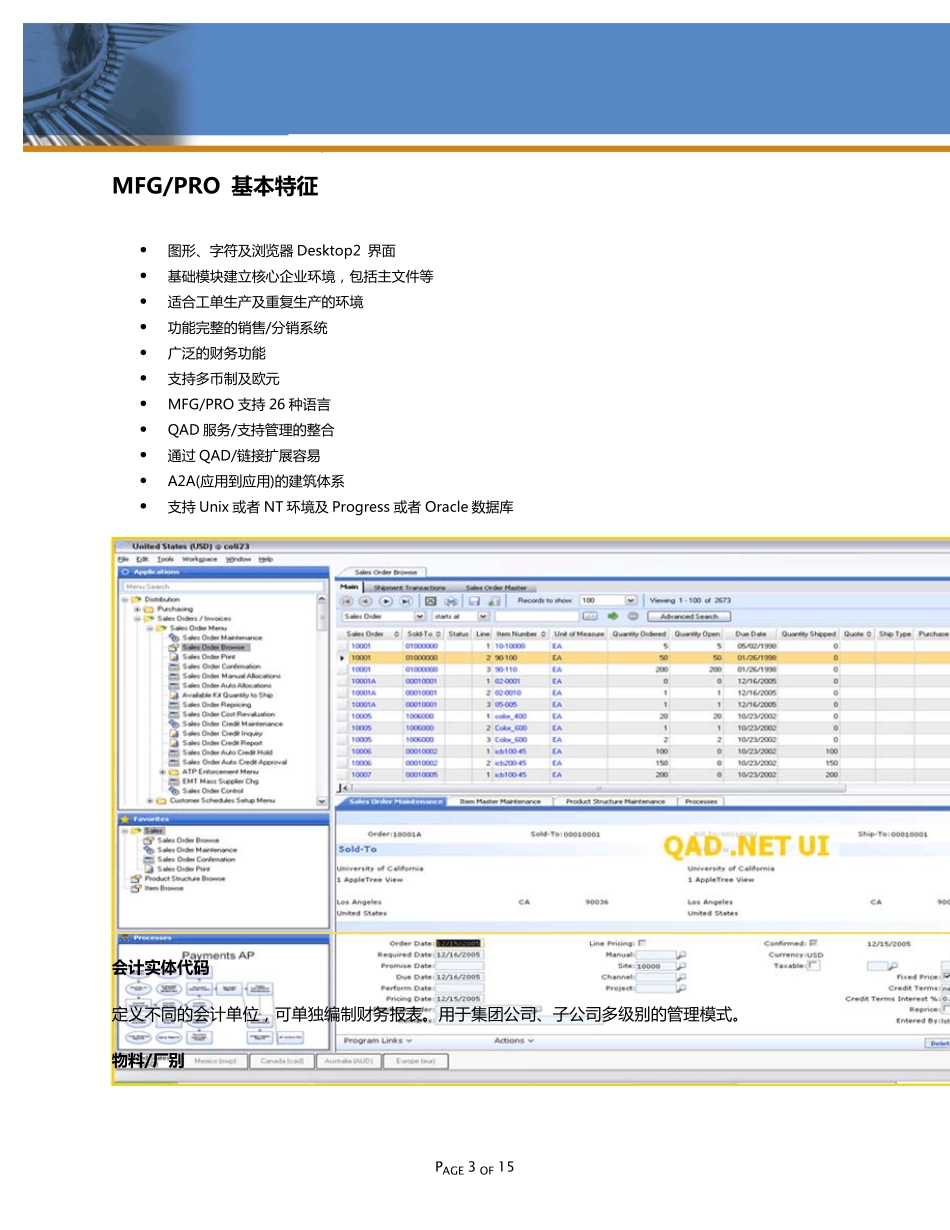Click the Menu Search input field
Screen dimensions: 950x1230
(x=223, y=586)
